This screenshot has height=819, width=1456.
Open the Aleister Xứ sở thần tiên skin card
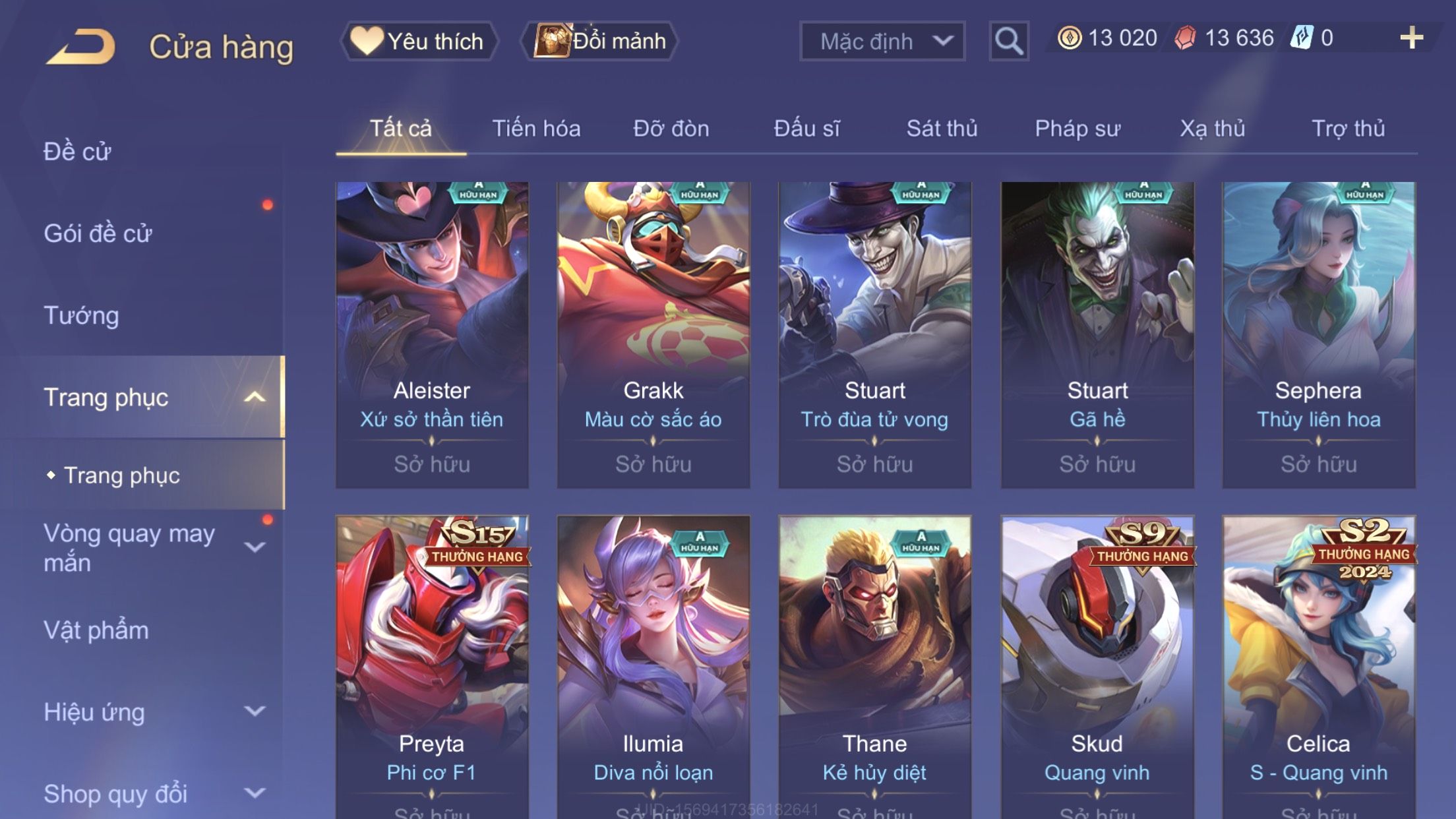coord(432,335)
